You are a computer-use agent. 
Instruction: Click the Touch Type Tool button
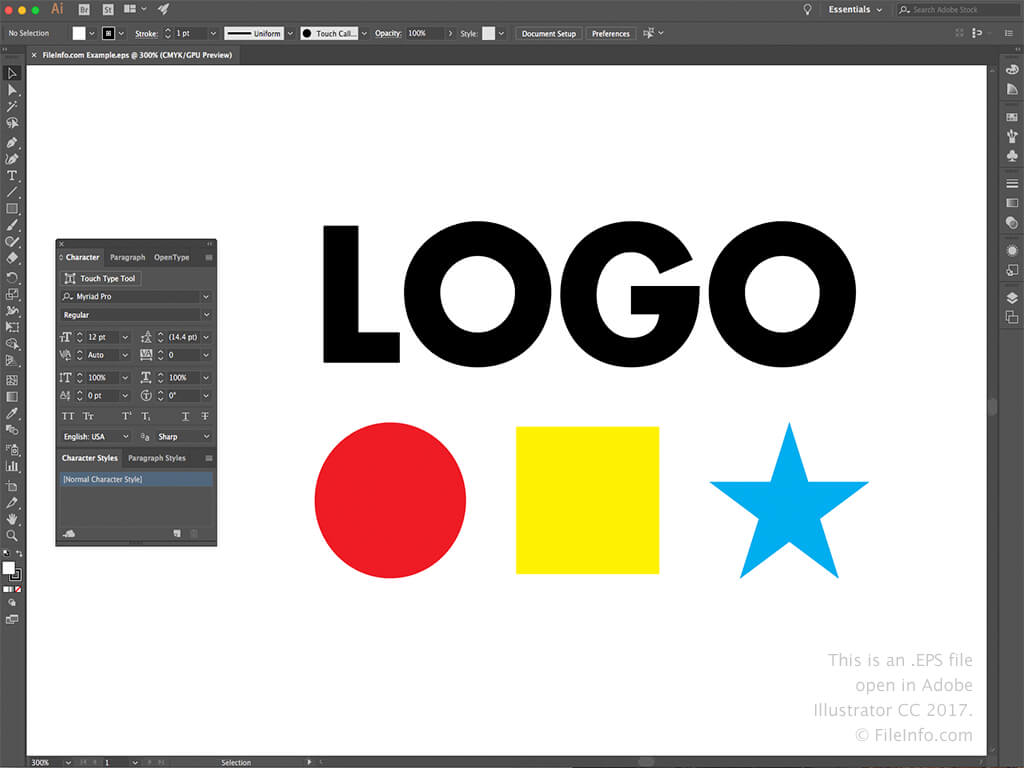(100, 279)
